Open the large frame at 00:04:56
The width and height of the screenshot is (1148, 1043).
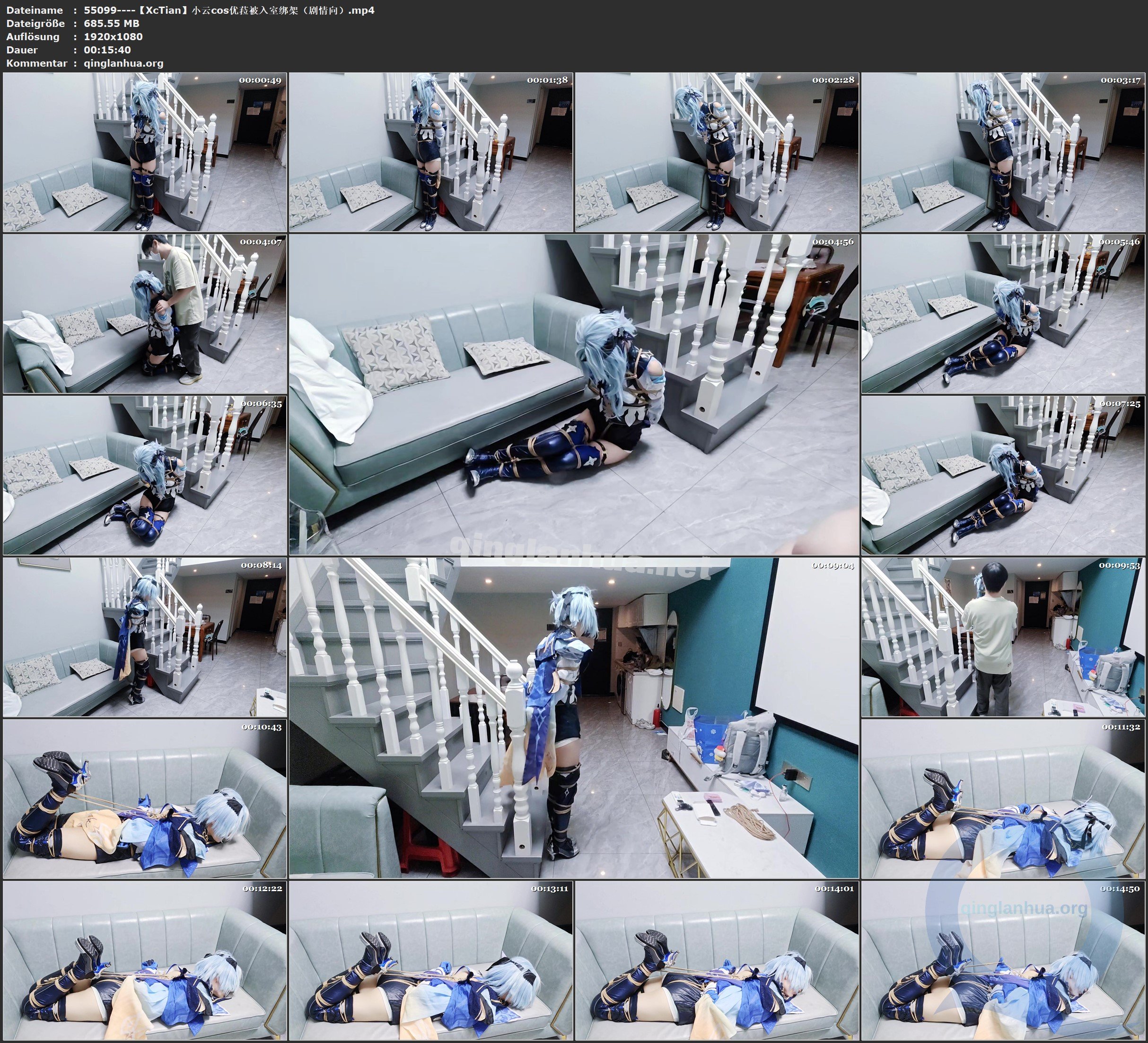(x=574, y=394)
